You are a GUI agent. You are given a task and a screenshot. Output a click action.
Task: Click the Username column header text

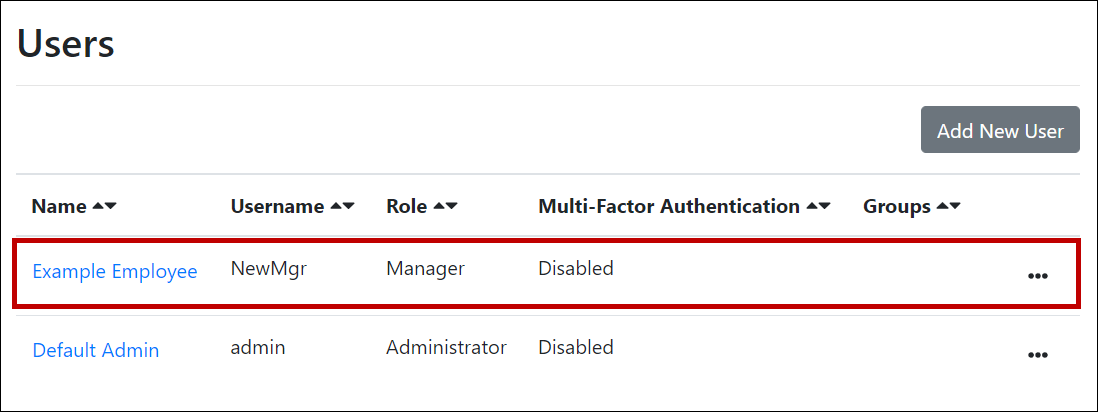click(277, 207)
